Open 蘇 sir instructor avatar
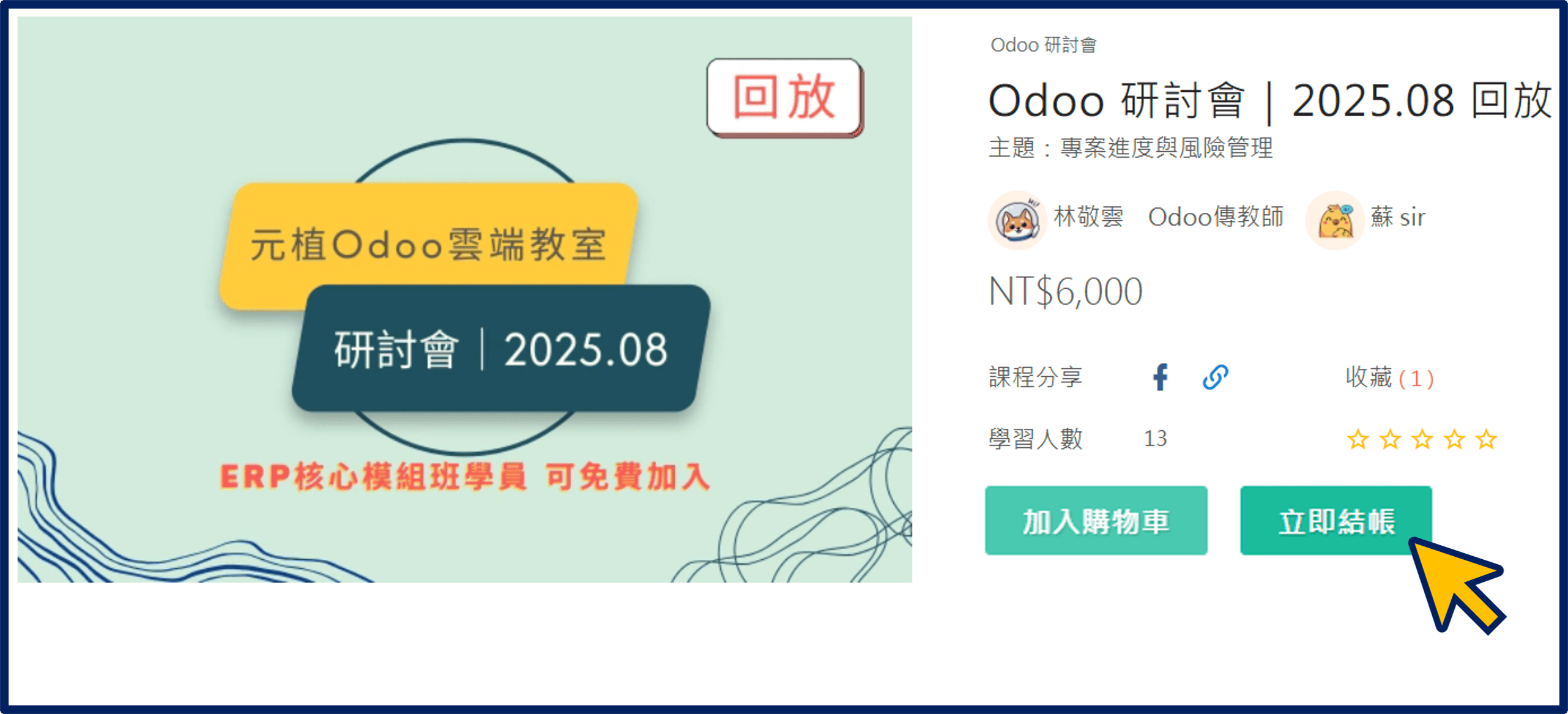The height and width of the screenshot is (714, 1568). pyautogui.click(x=1335, y=220)
